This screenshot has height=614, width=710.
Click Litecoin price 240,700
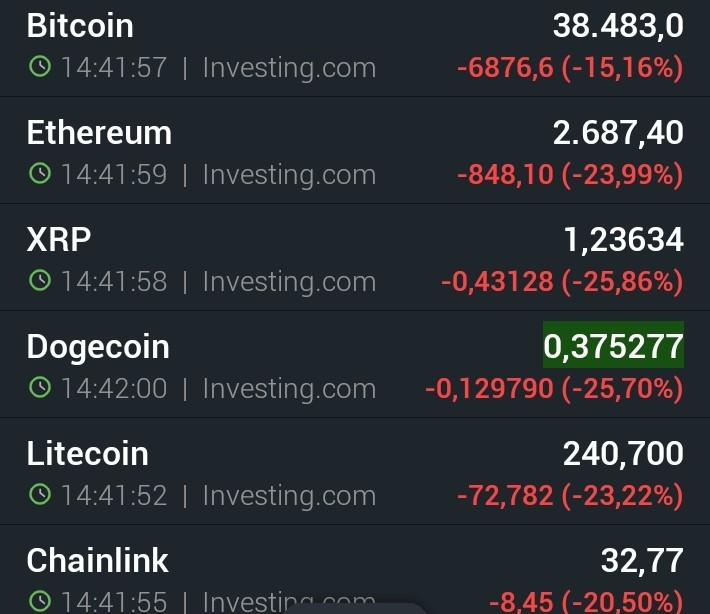coord(623,453)
